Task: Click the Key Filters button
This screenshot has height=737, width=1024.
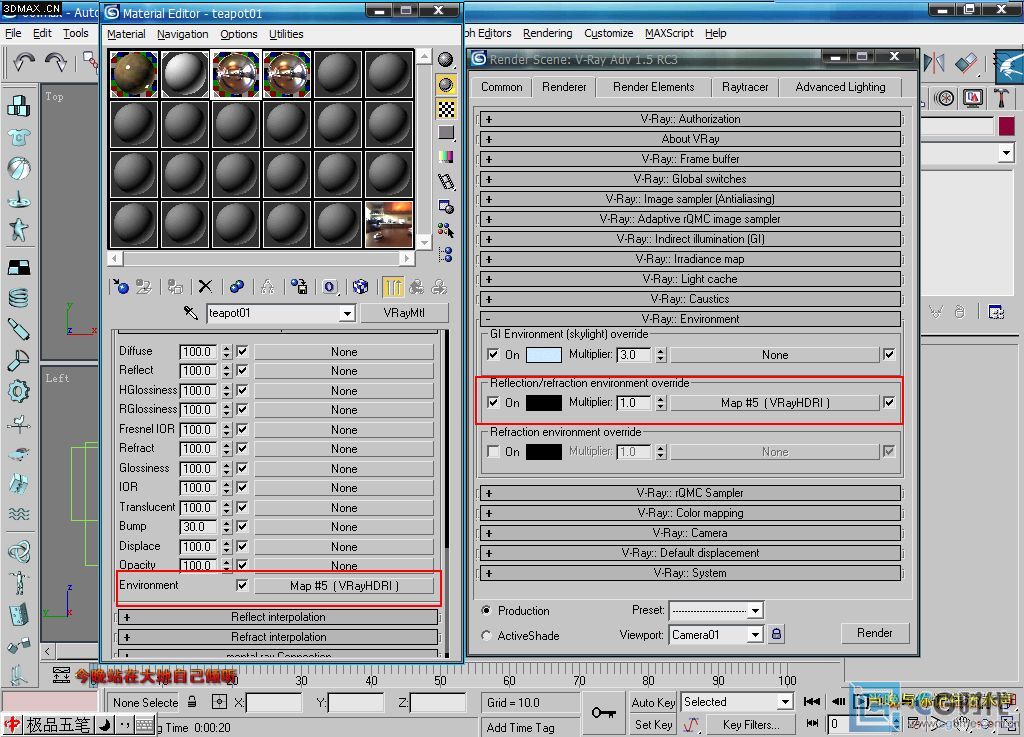Action: pos(750,725)
